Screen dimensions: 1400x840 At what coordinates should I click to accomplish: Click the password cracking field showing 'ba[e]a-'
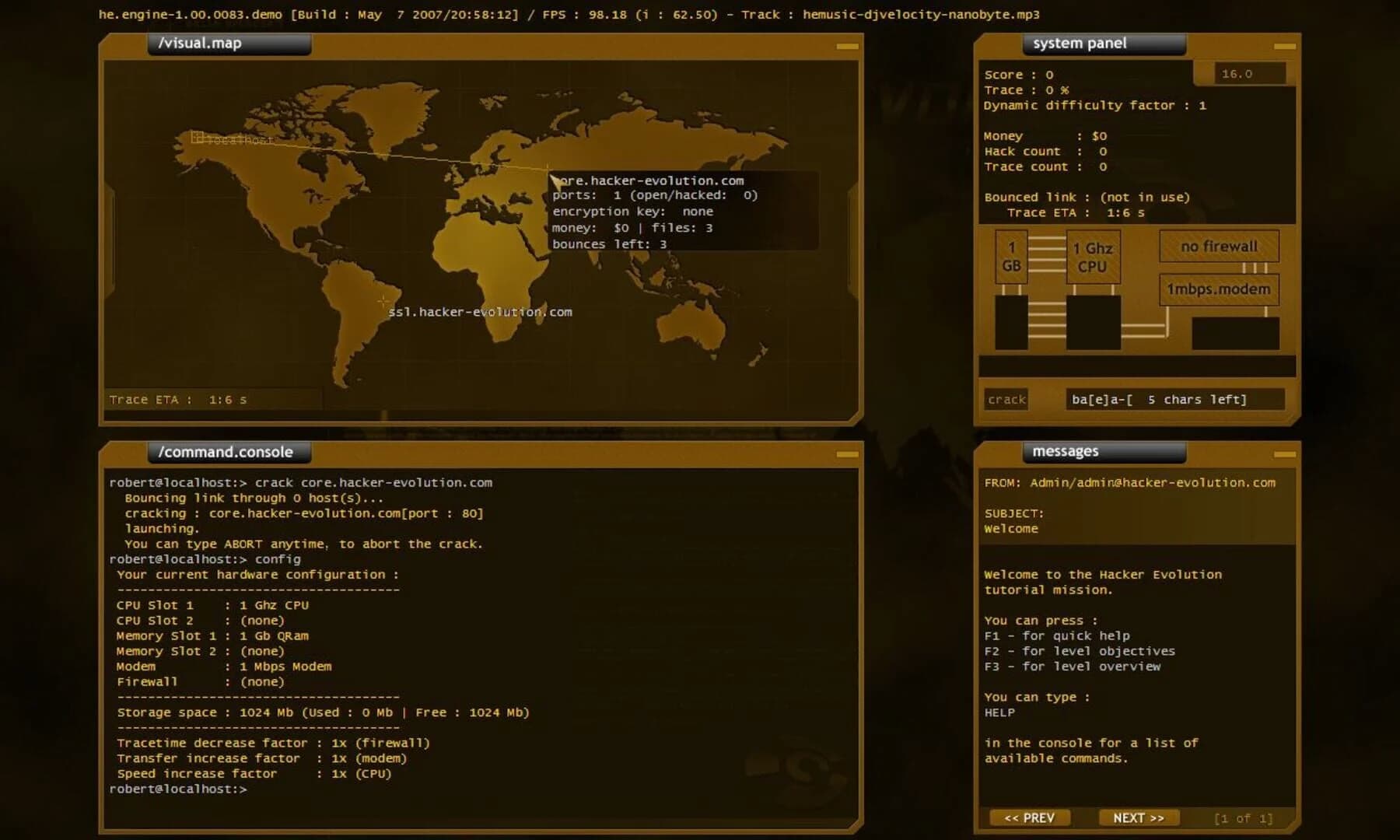click(x=1174, y=399)
